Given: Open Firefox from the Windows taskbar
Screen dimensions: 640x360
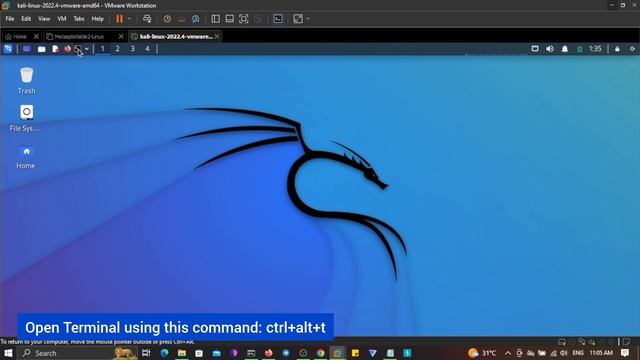Looking at the screenshot, I should [x=268, y=353].
